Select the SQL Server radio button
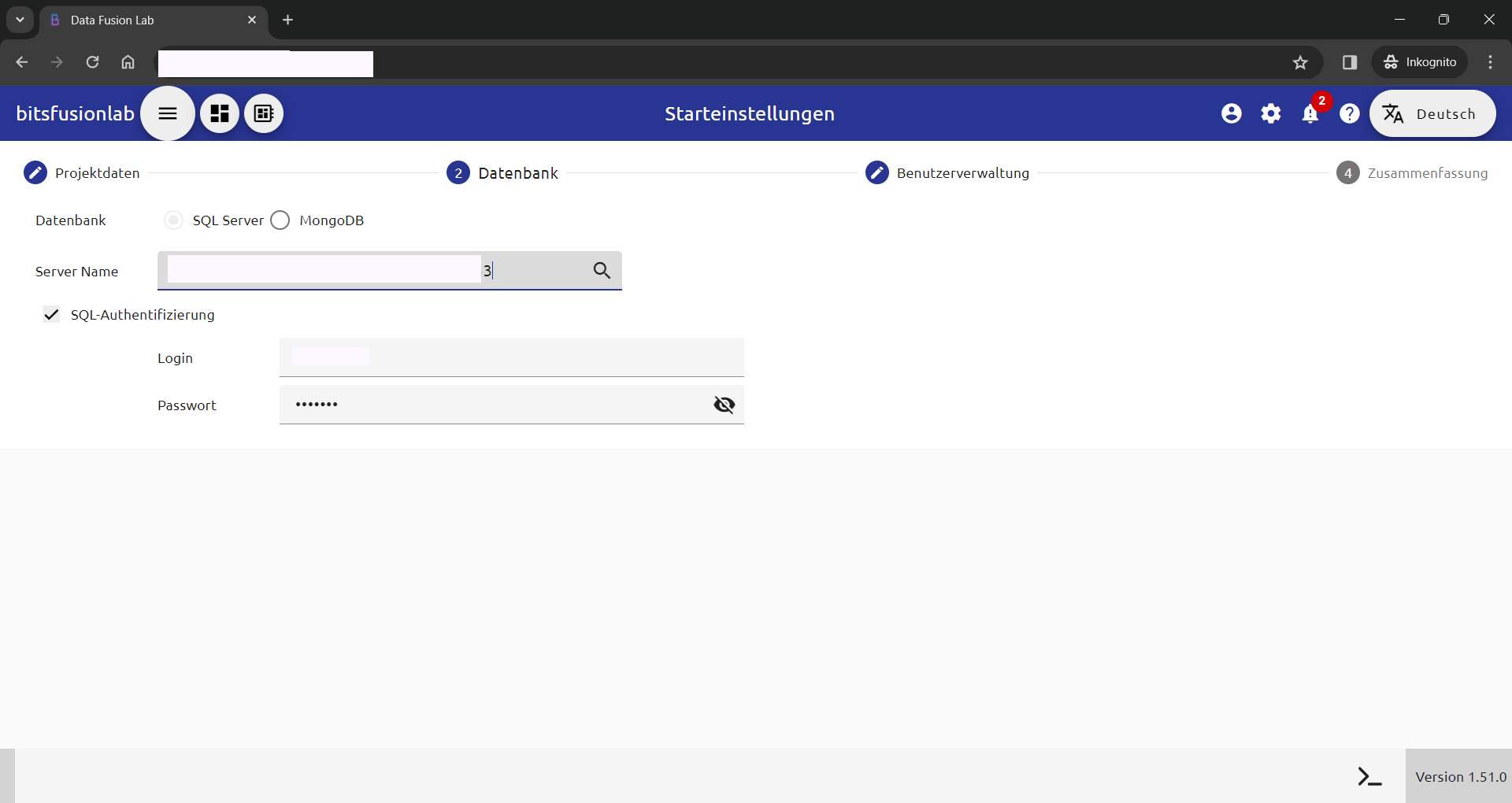The image size is (1512, 803). click(174, 220)
